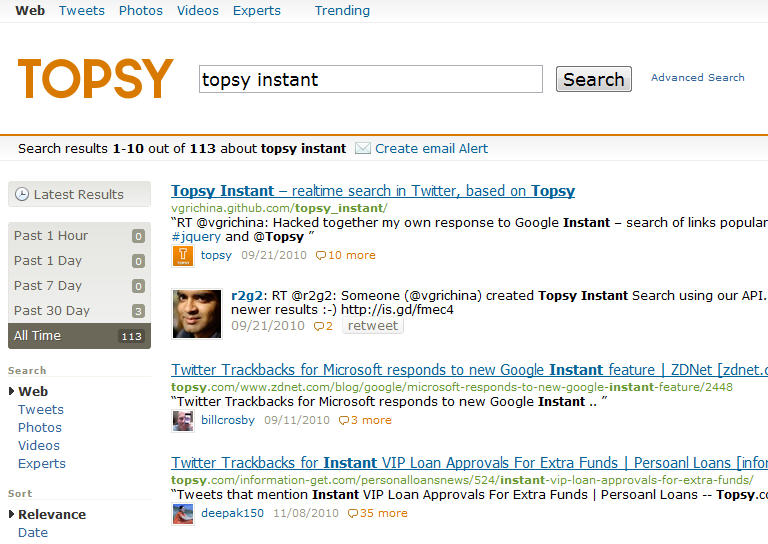Open billcrosby's profile link
768x544 pixels.
pyautogui.click(x=228, y=420)
